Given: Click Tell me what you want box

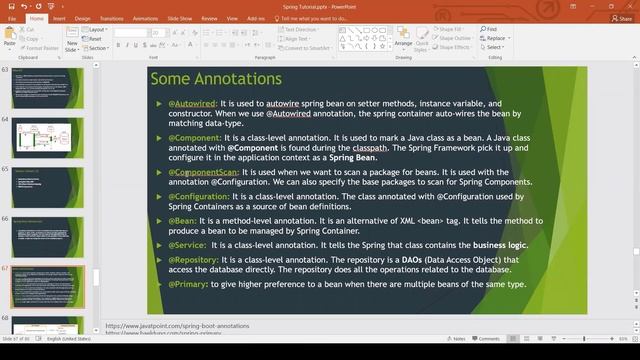Looking at the screenshot, I should pos(311,19).
